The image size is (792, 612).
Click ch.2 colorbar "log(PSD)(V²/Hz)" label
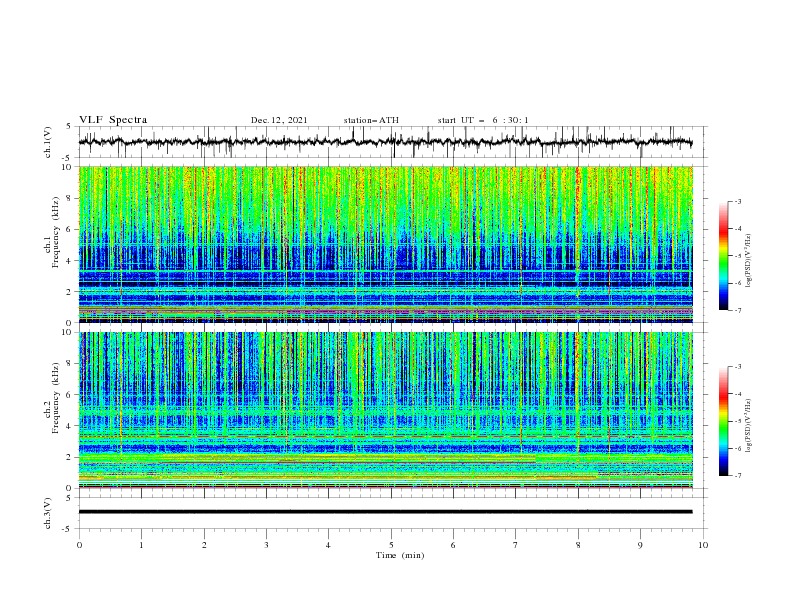(x=749, y=425)
